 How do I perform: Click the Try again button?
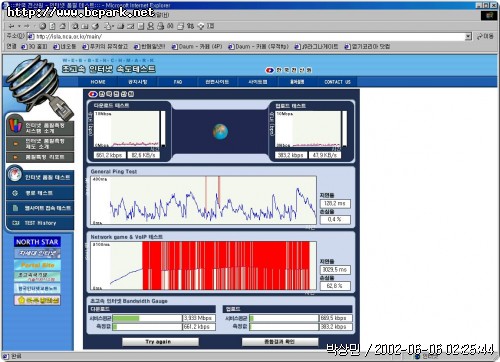point(161,342)
